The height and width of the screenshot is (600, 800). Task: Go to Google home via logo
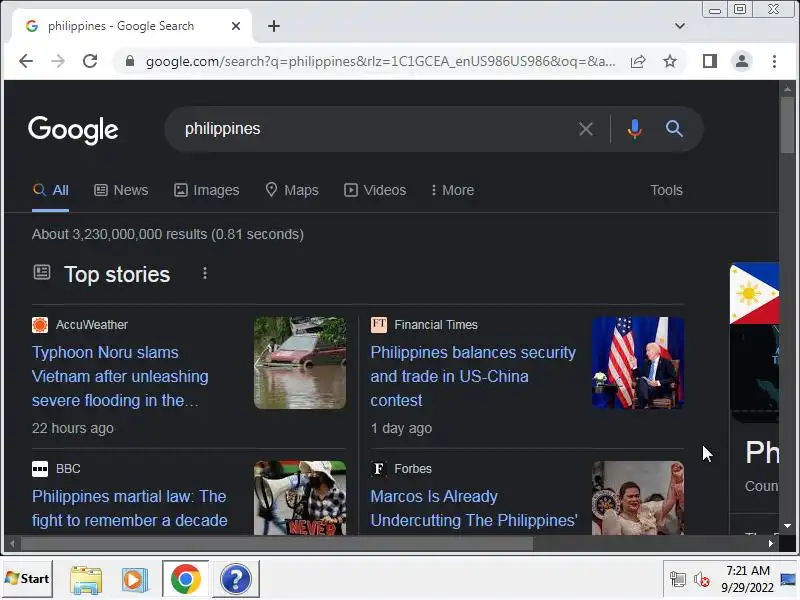click(x=73, y=130)
